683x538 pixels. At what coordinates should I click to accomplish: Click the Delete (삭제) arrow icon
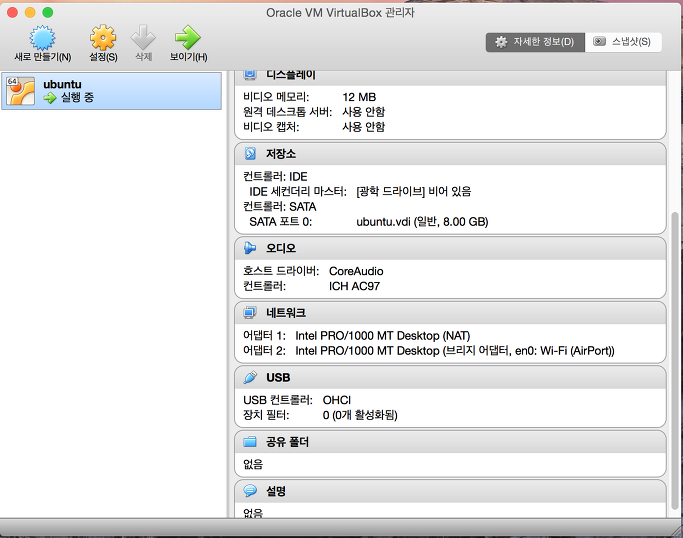[143, 37]
